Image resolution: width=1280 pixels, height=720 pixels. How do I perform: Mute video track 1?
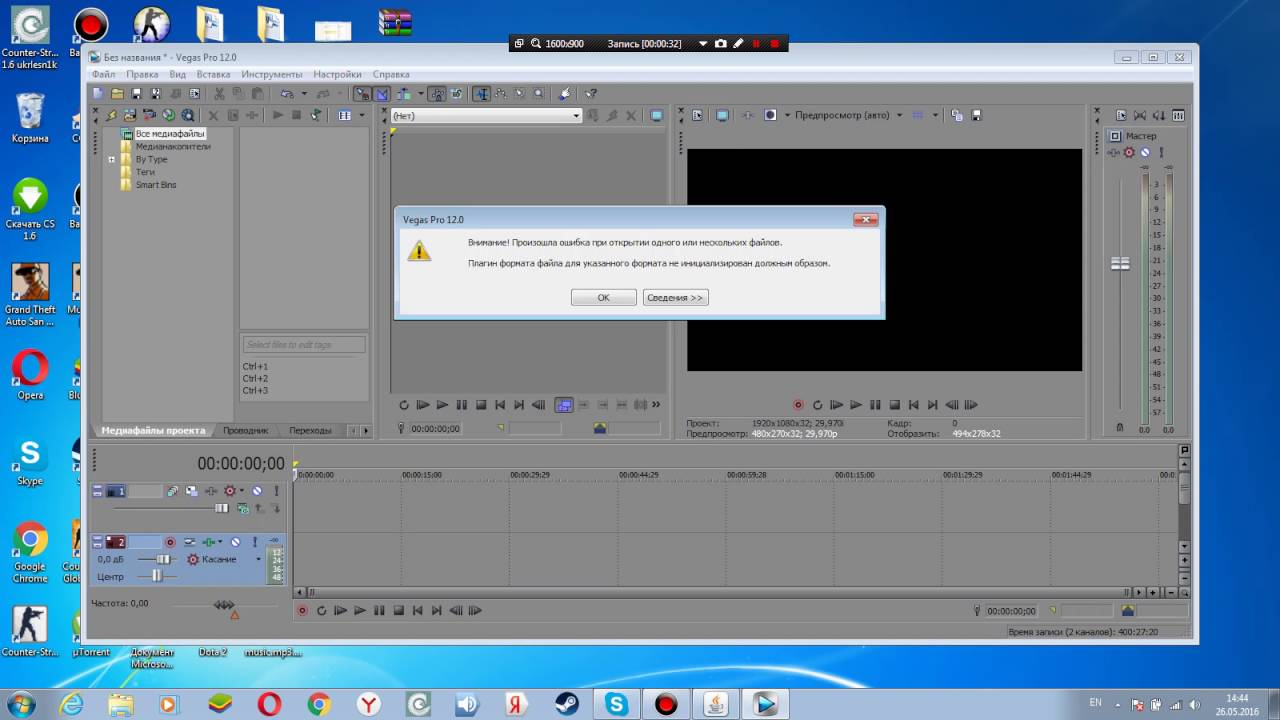257,491
